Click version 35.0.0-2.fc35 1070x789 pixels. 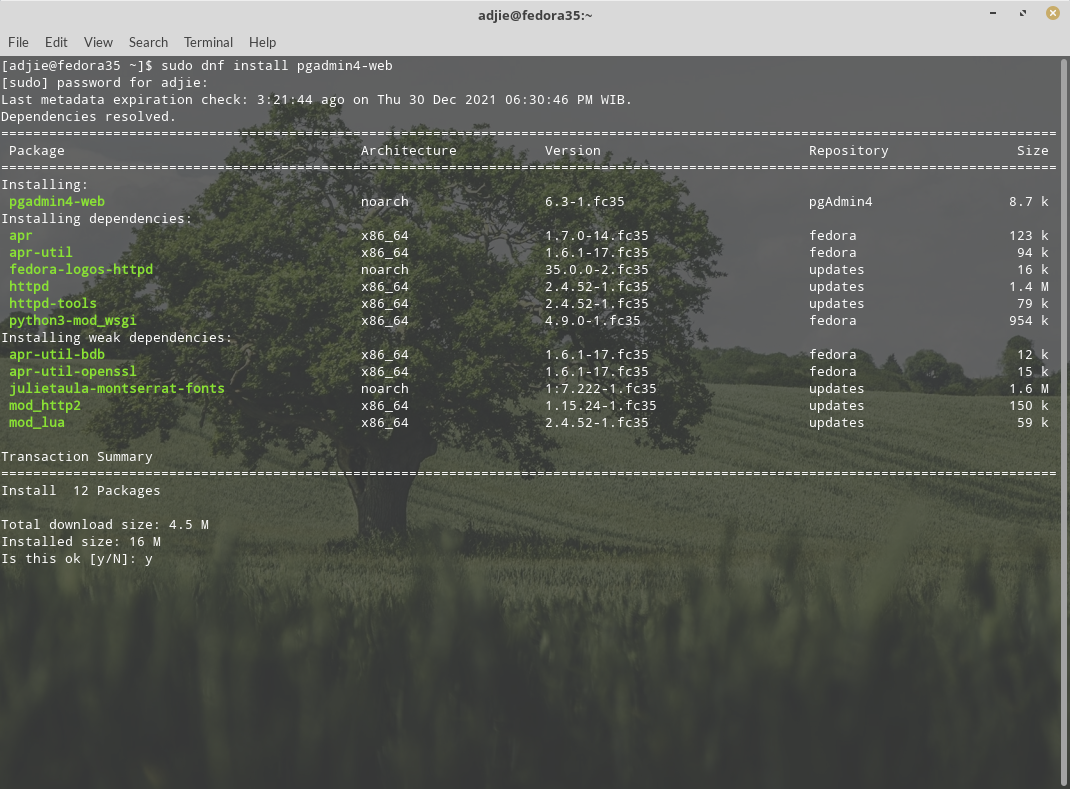click(x=597, y=270)
